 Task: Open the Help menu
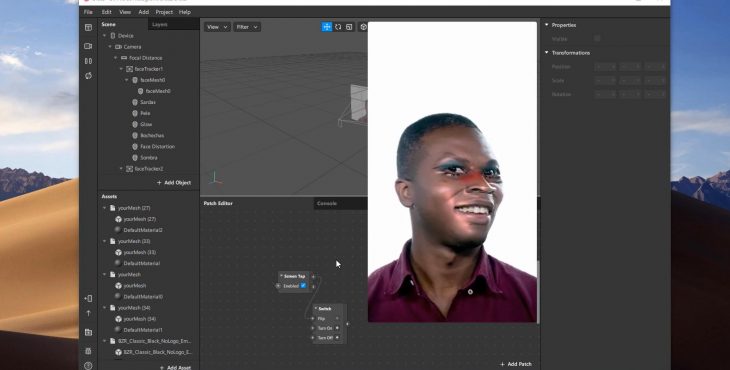pos(185,12)
